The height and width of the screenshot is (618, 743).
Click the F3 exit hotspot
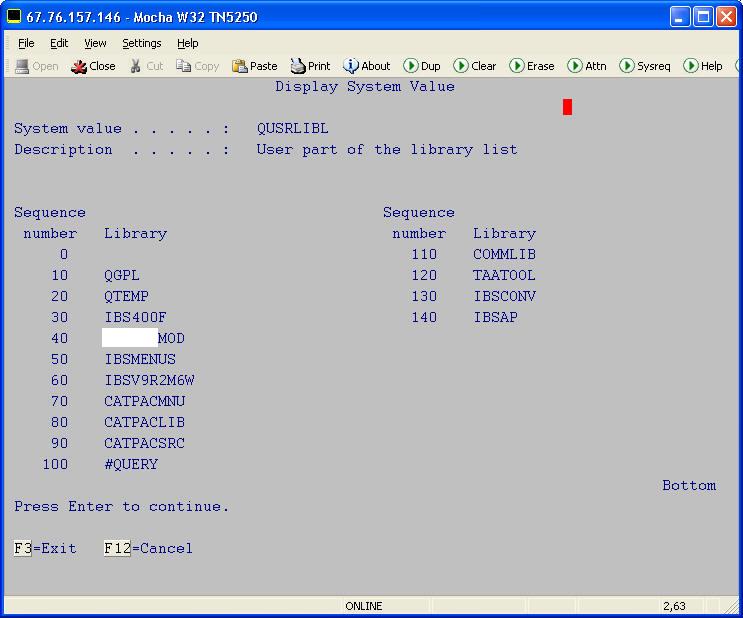pos(23,548)
